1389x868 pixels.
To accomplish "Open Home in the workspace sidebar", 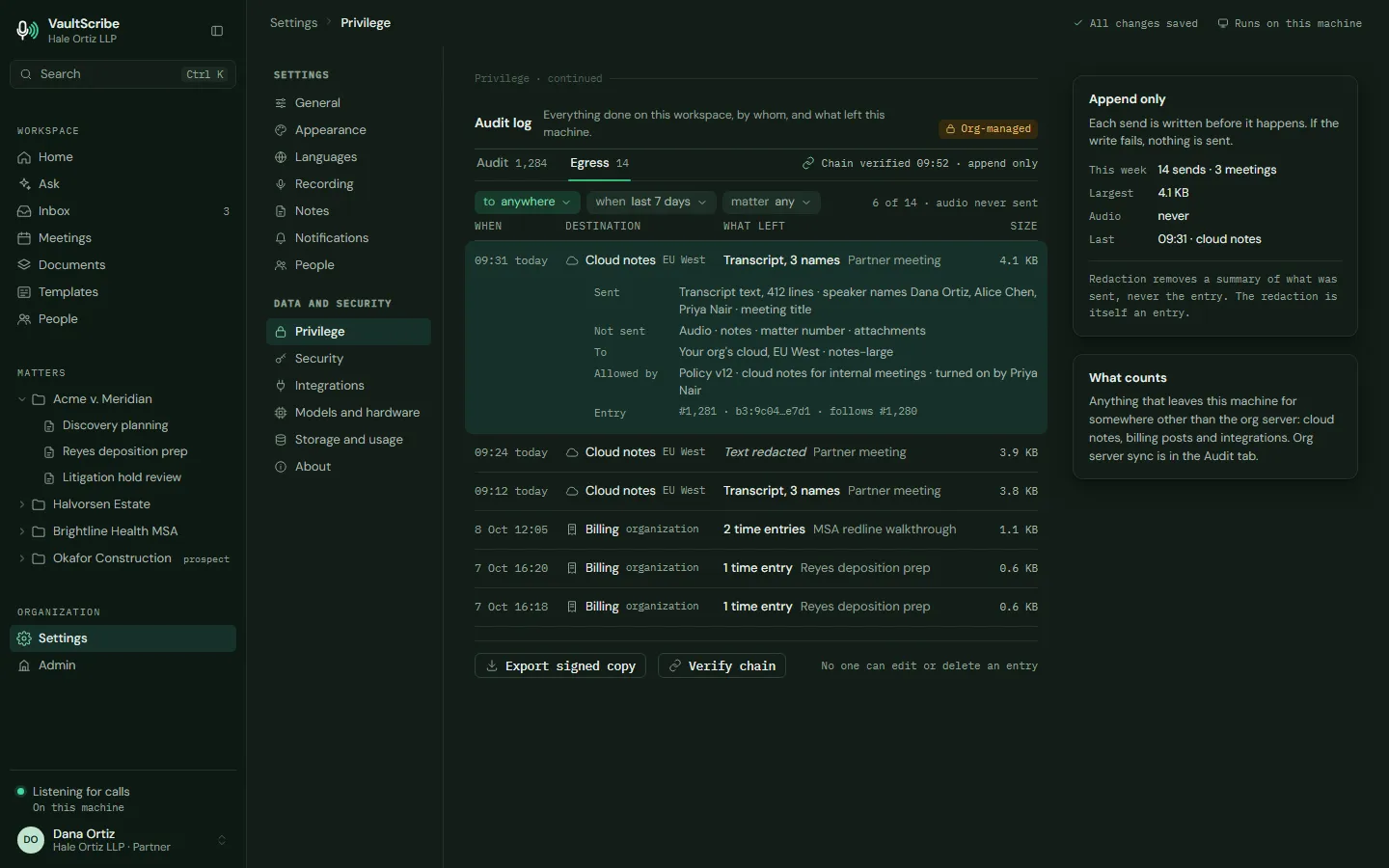I will [123, 157].
